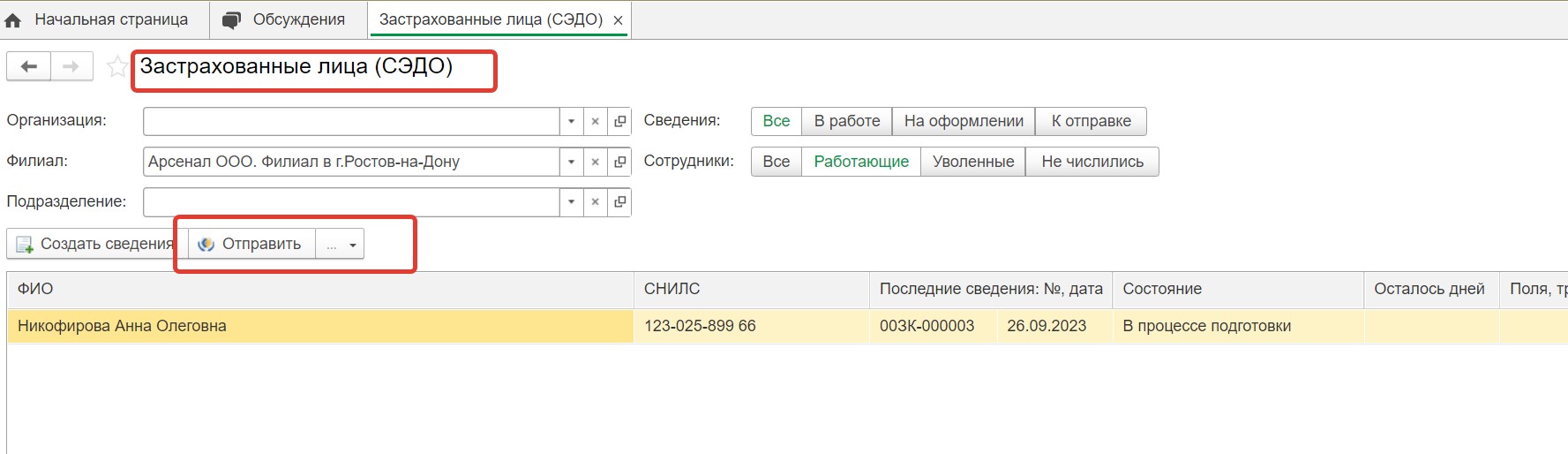Sort the table by the СНИЛС column header
Viewport: 1568px width, 454px height.
pyautogui.click(x=752, y=289)
